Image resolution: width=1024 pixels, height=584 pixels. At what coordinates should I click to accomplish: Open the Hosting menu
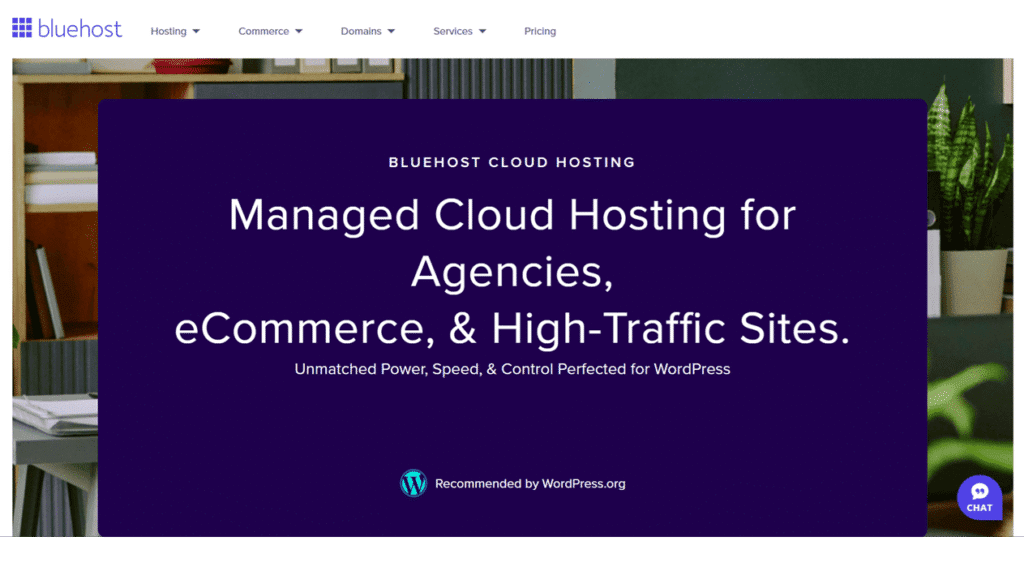[168, 31]
